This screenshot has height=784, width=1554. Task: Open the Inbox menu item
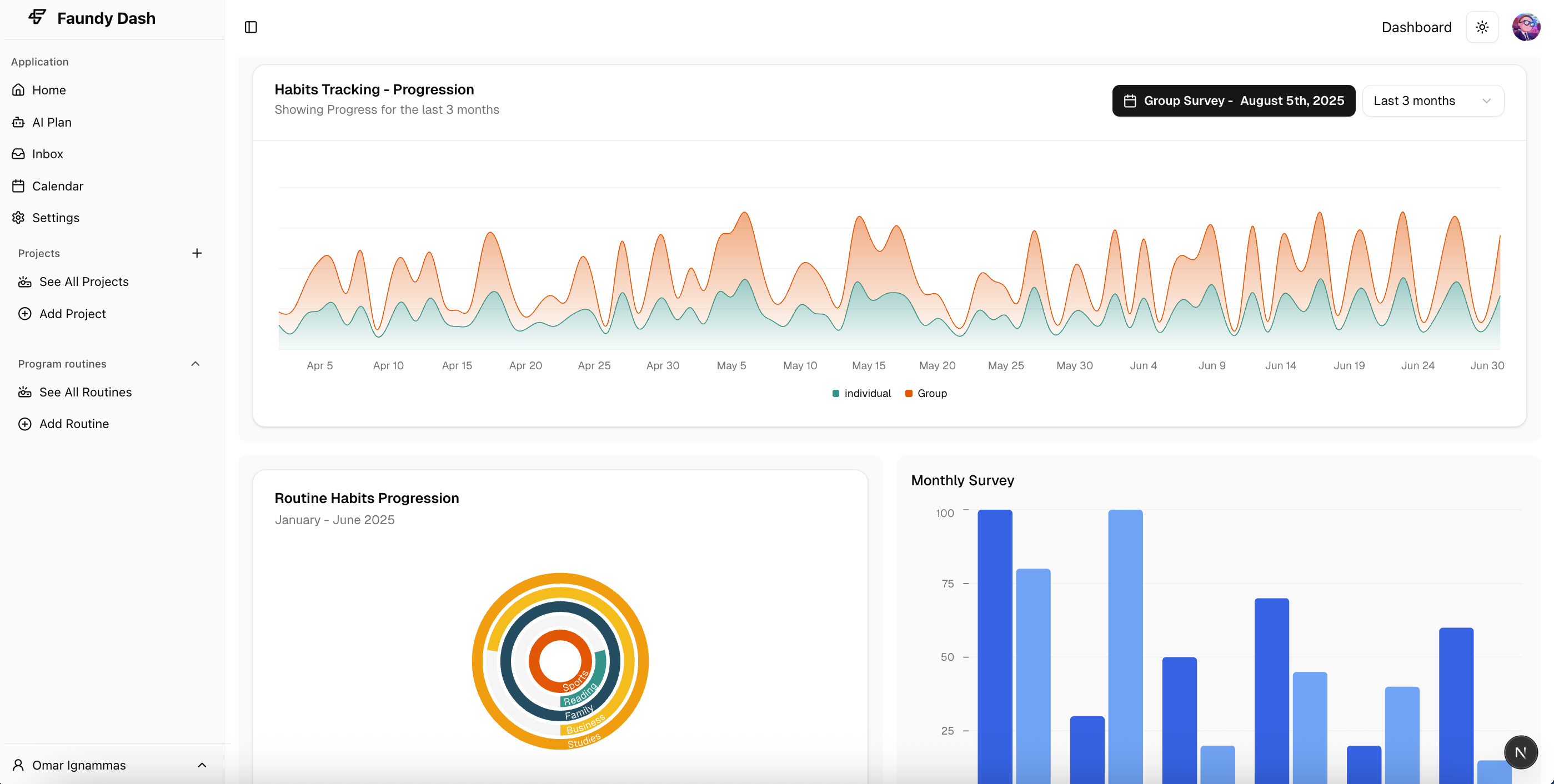tap(112, 154)
